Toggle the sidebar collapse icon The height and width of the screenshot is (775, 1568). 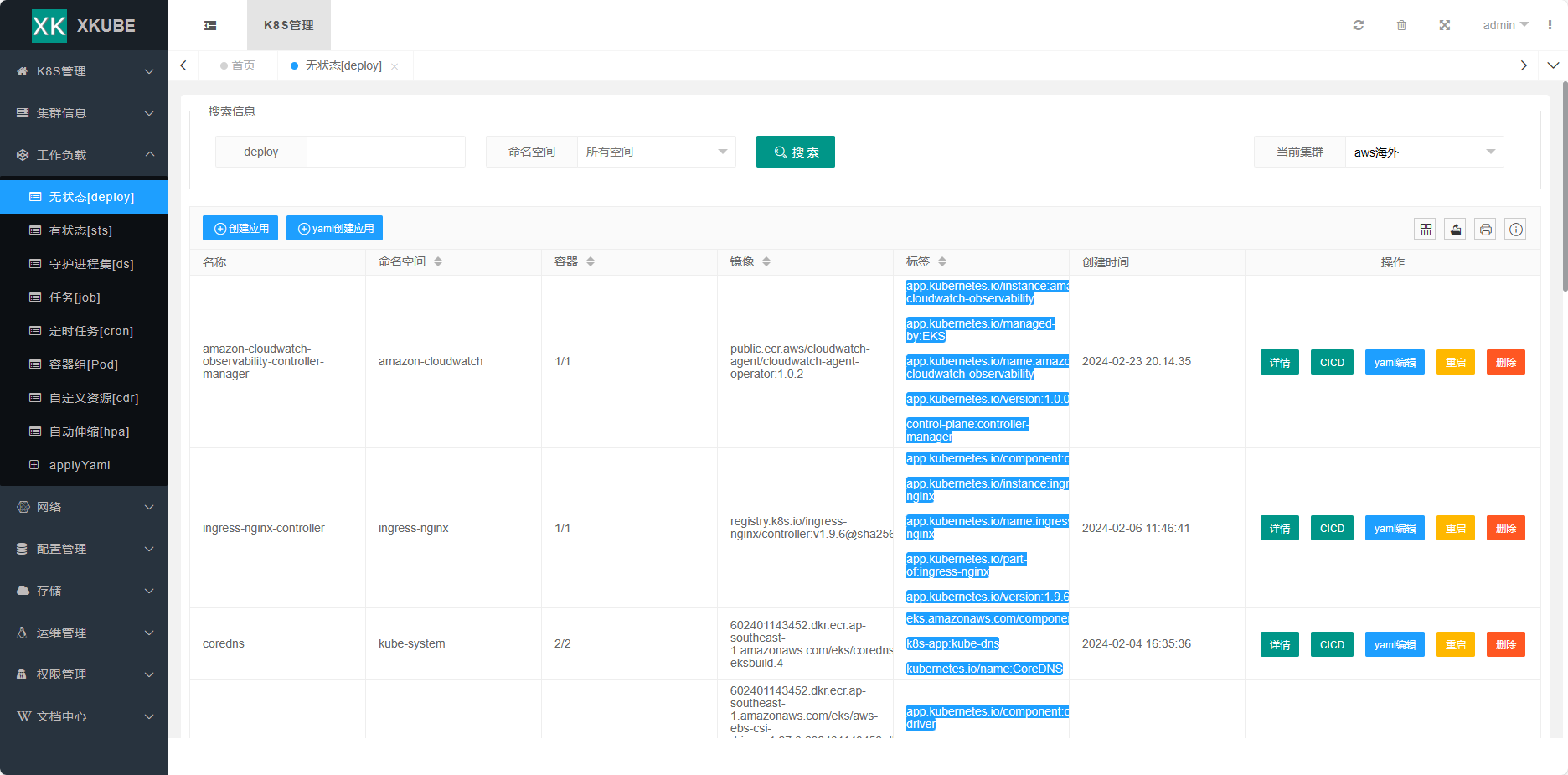(210, 25)
